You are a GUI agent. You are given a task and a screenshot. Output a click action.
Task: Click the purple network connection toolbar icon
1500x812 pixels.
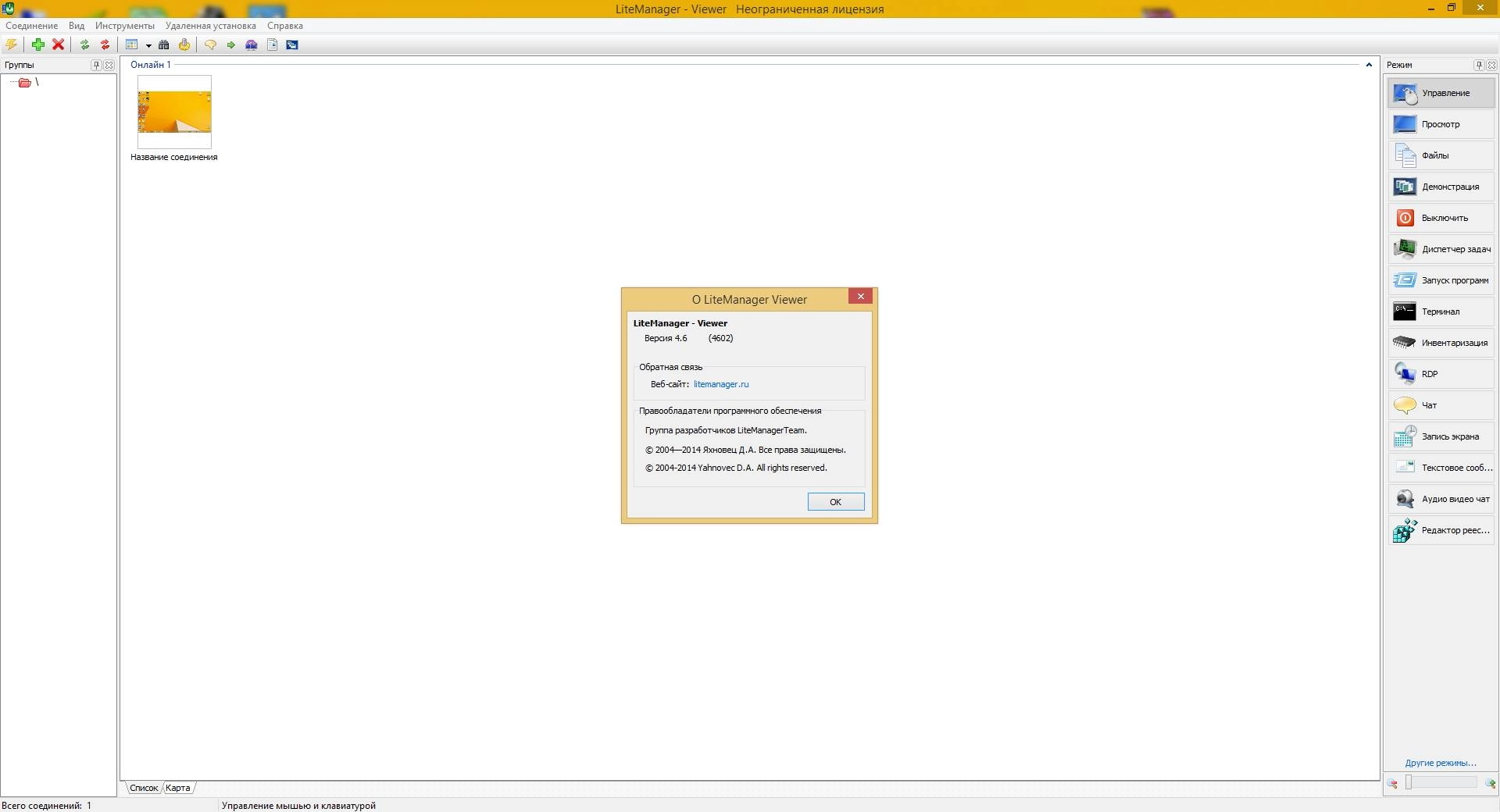pyautogui.click(x=252, y=45)
